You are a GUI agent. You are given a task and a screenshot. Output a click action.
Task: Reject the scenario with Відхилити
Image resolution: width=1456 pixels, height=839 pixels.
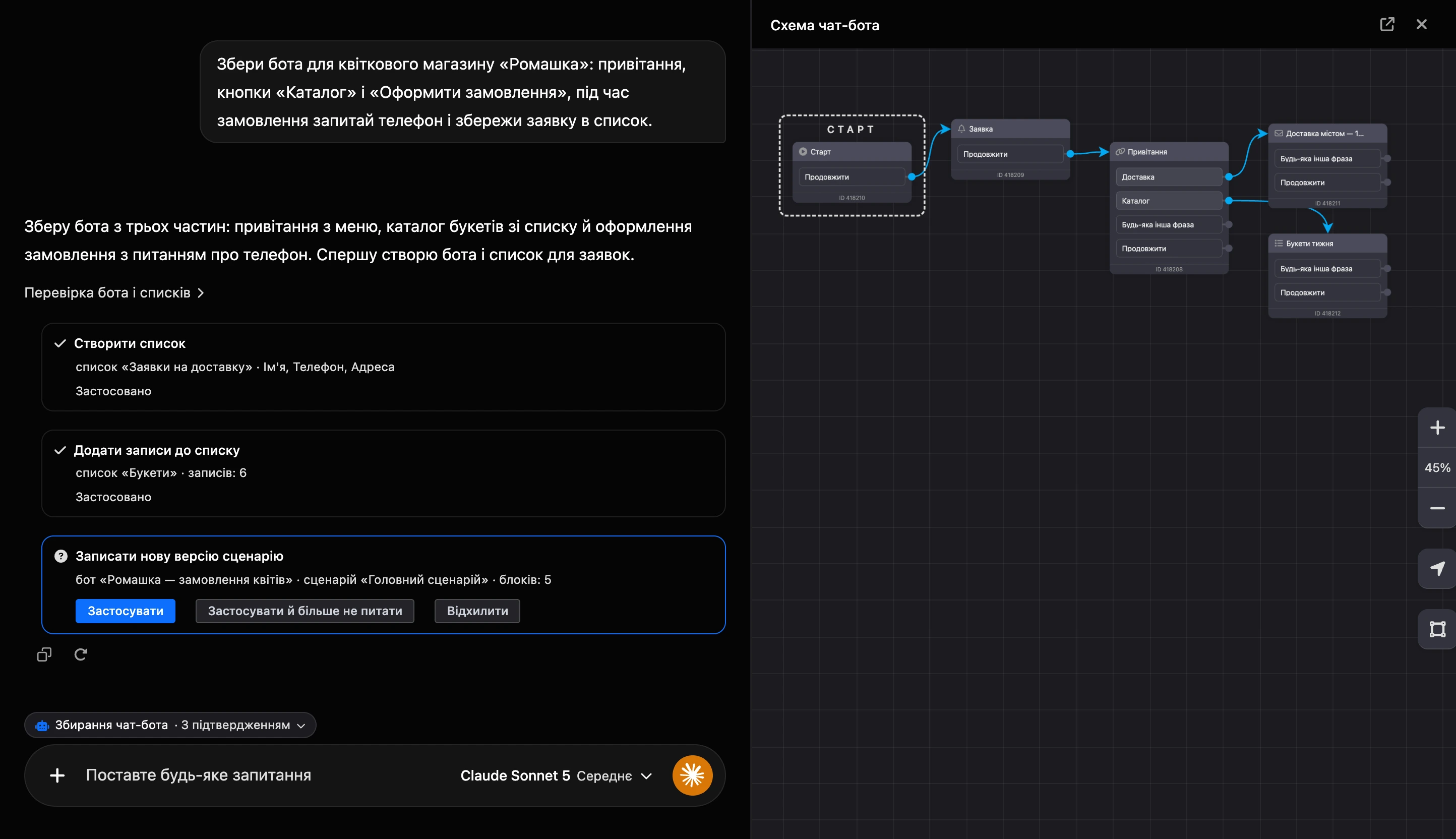pos(477,611)
